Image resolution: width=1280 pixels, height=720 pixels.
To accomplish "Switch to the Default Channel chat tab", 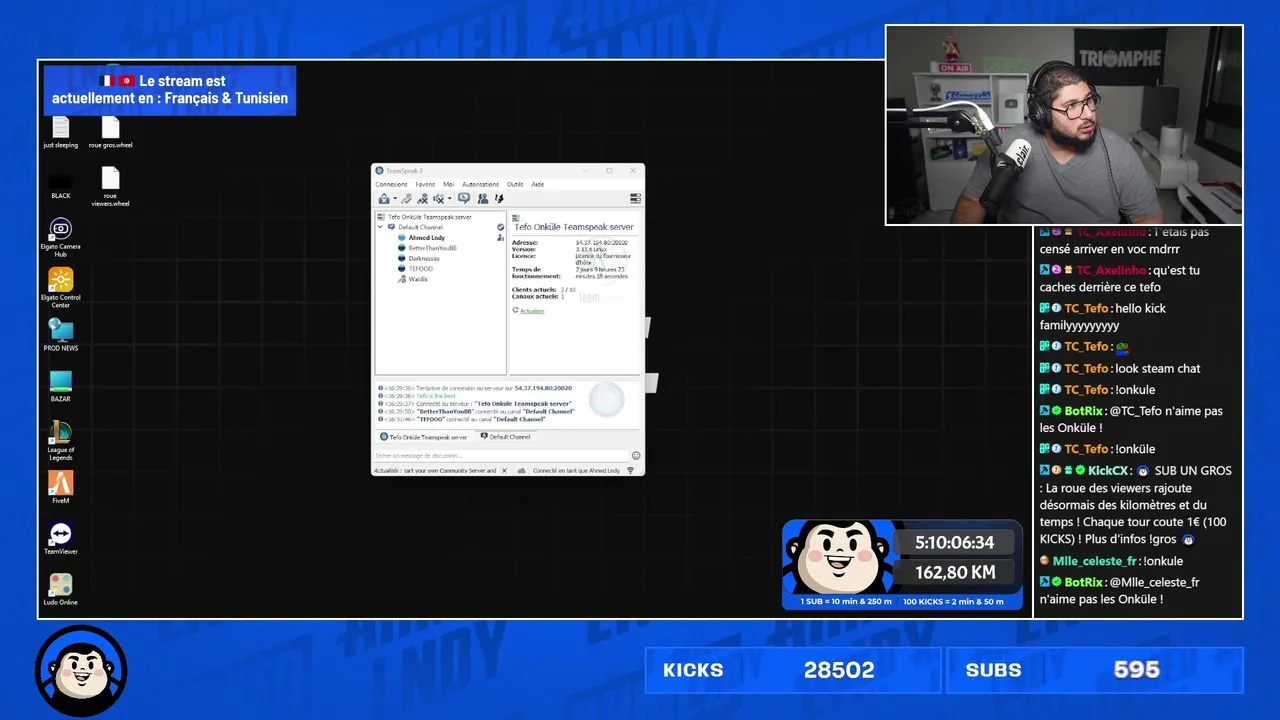I will click(x=505, y=436).
